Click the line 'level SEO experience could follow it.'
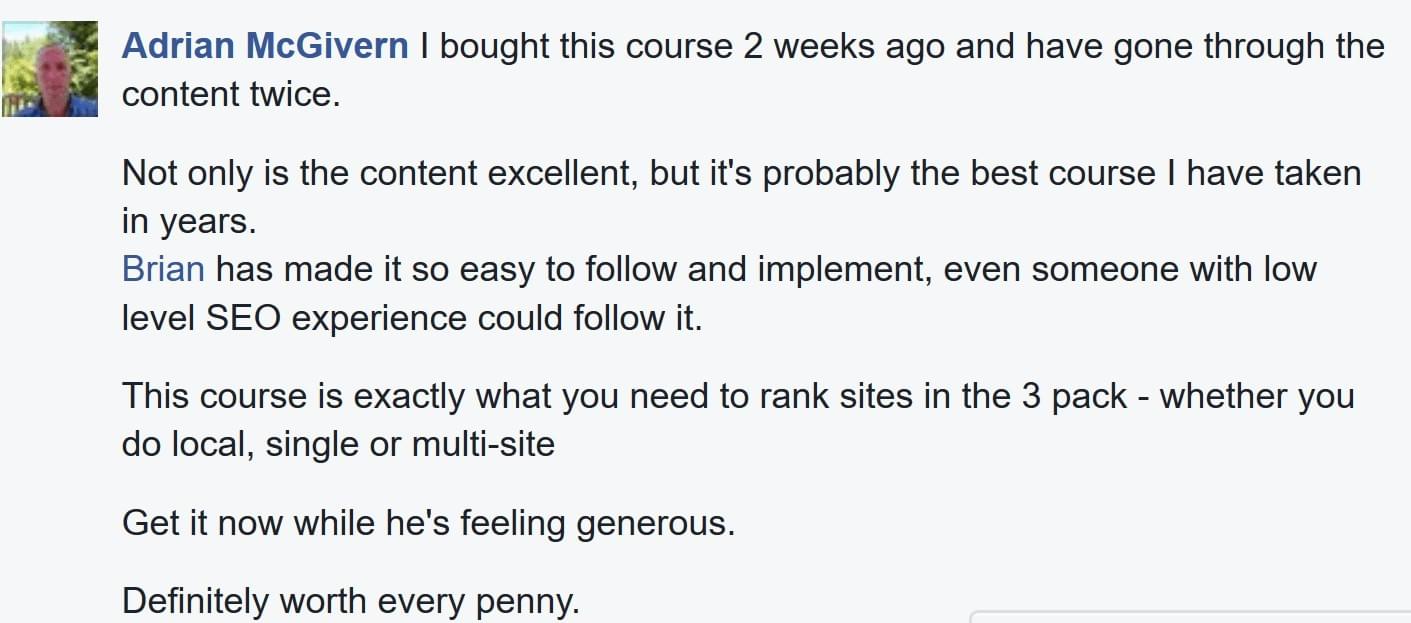This screenshot has width=1411, height=623. (x=412, y=318)
